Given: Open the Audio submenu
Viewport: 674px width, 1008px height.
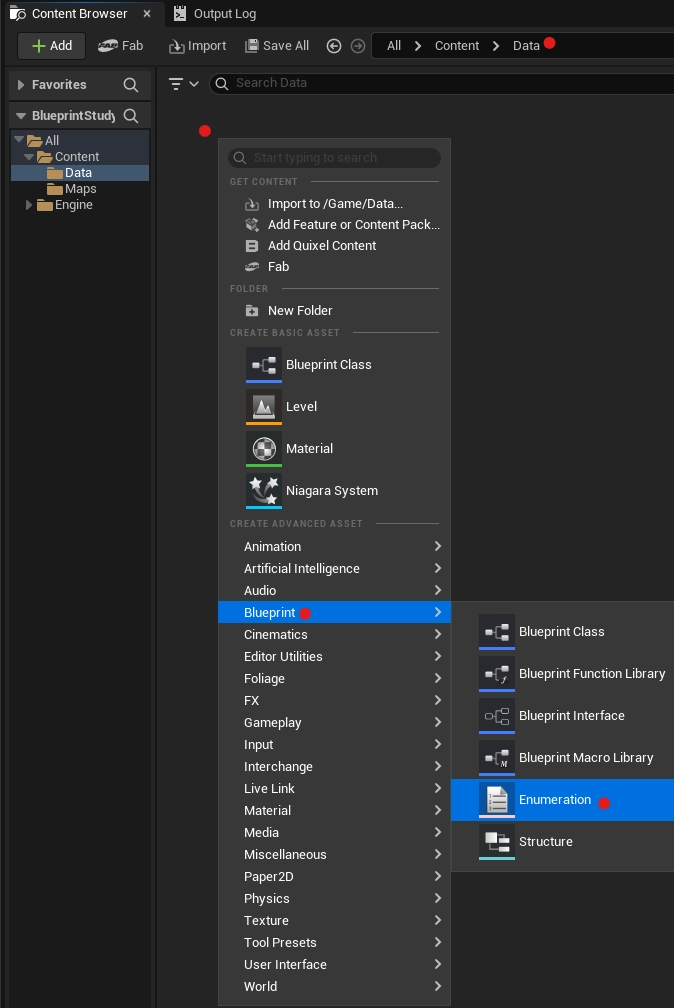Looking at the screenshot, I should (x=334, y=590).
